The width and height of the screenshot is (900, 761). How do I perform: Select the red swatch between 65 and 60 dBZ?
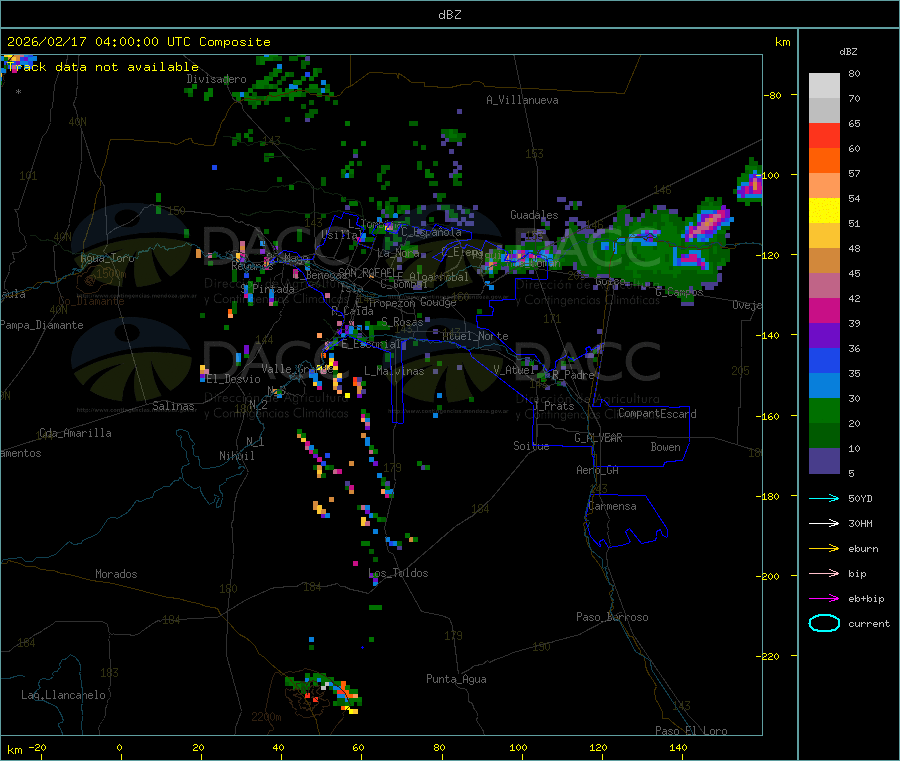[824, 135]
